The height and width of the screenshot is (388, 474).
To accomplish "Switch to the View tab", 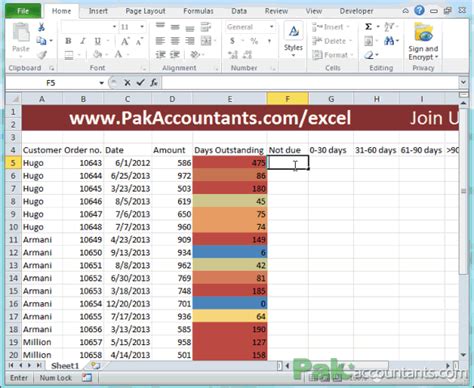I will click(x=314, y=11).
